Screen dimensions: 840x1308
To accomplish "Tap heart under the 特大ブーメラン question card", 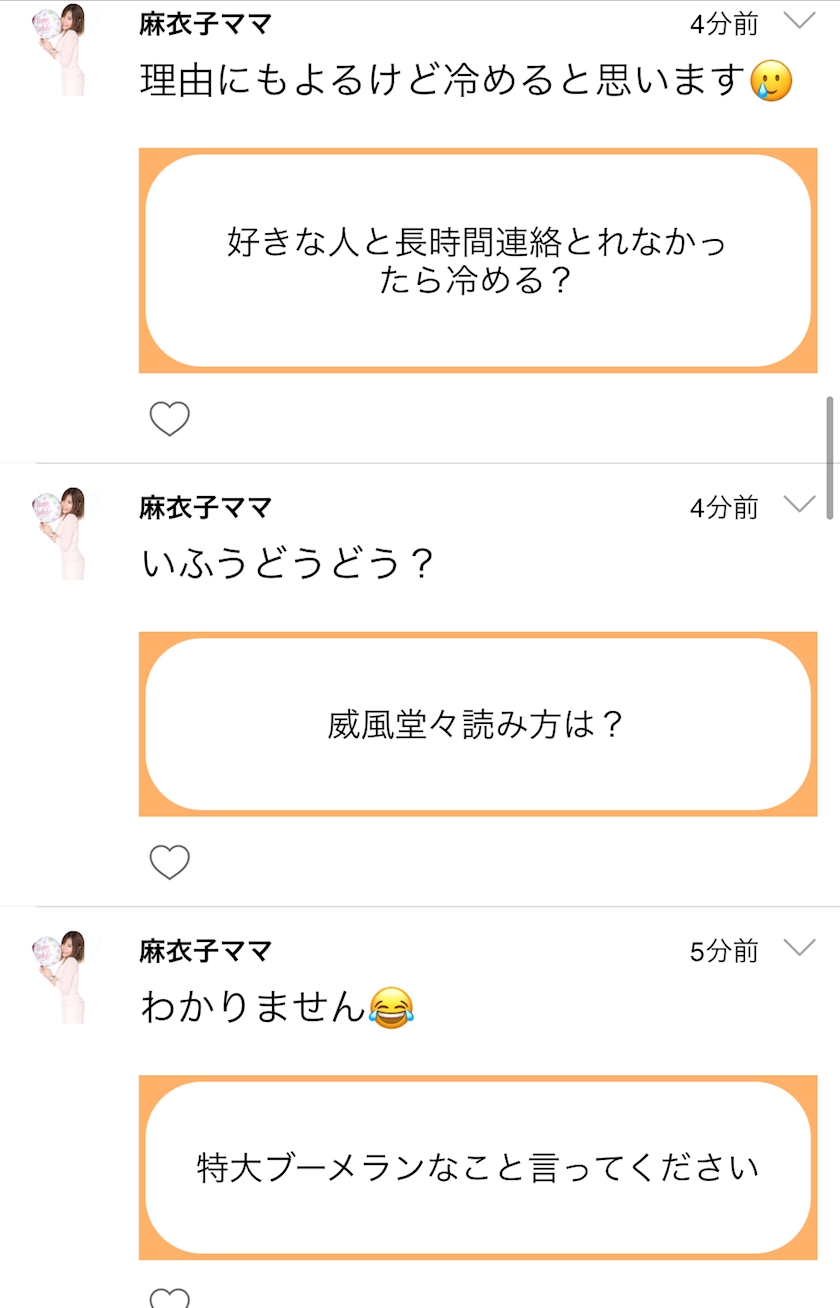I will click(169, 1298).
